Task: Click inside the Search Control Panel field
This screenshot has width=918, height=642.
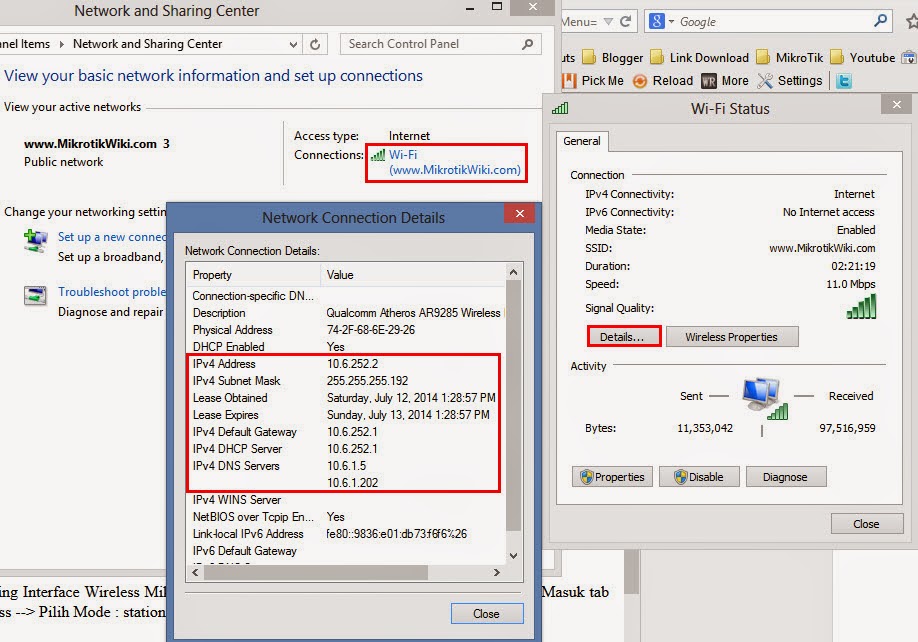Action: tap(430, 44)
